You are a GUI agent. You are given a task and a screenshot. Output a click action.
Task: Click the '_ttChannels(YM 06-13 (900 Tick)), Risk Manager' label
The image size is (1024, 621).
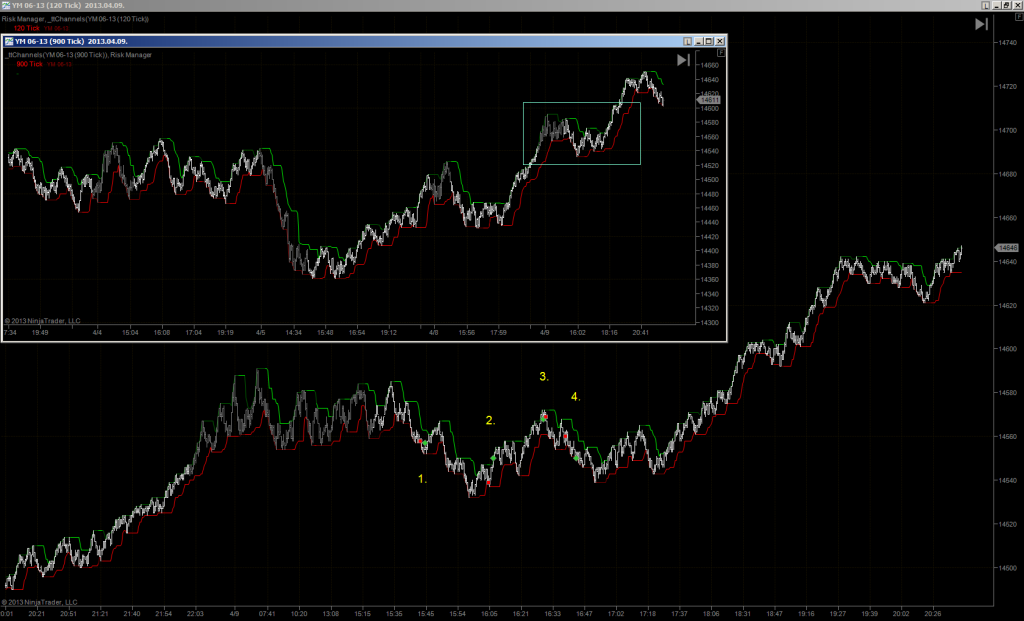pyautogui.click(x=78, y=55)
